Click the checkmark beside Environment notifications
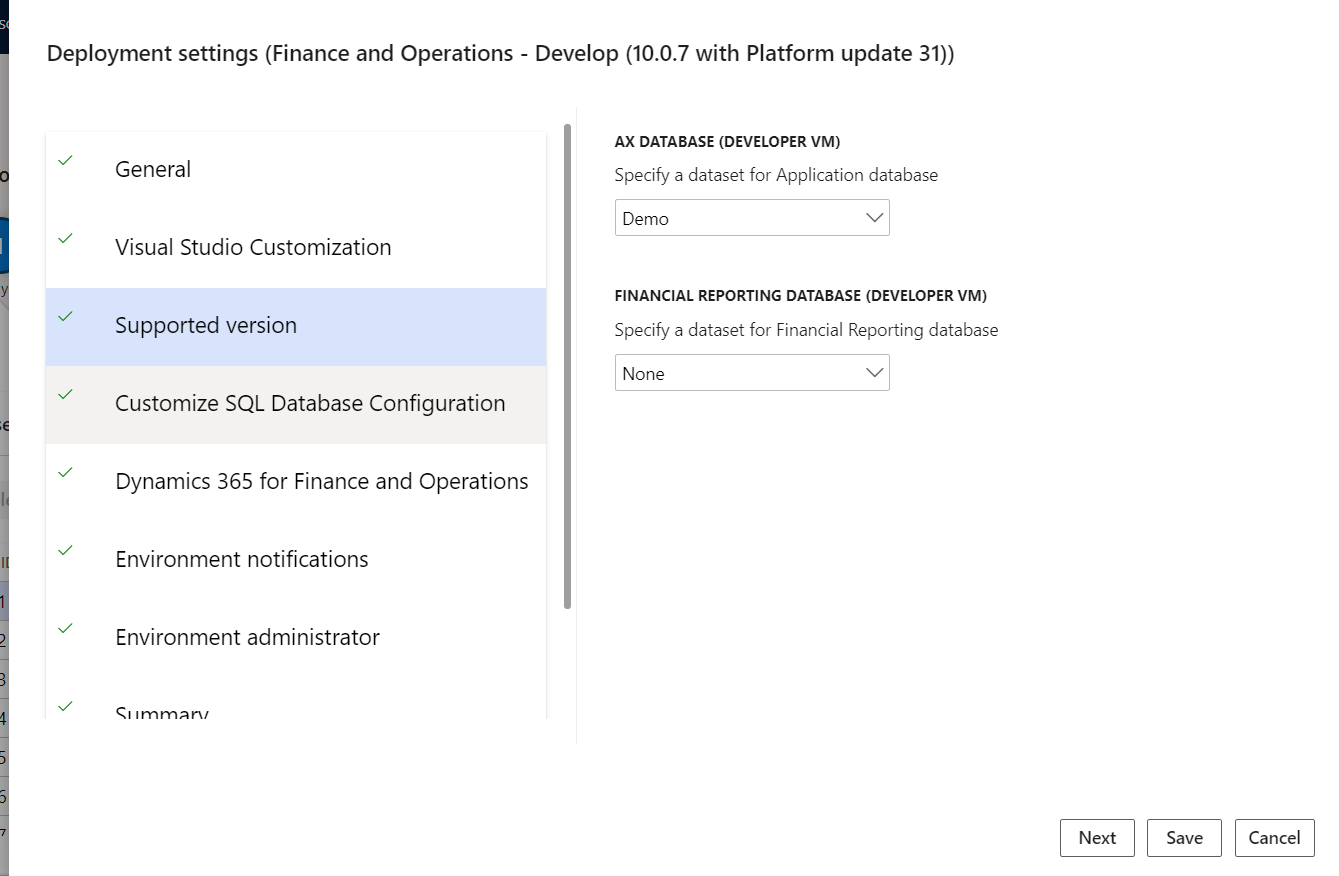 66,550
